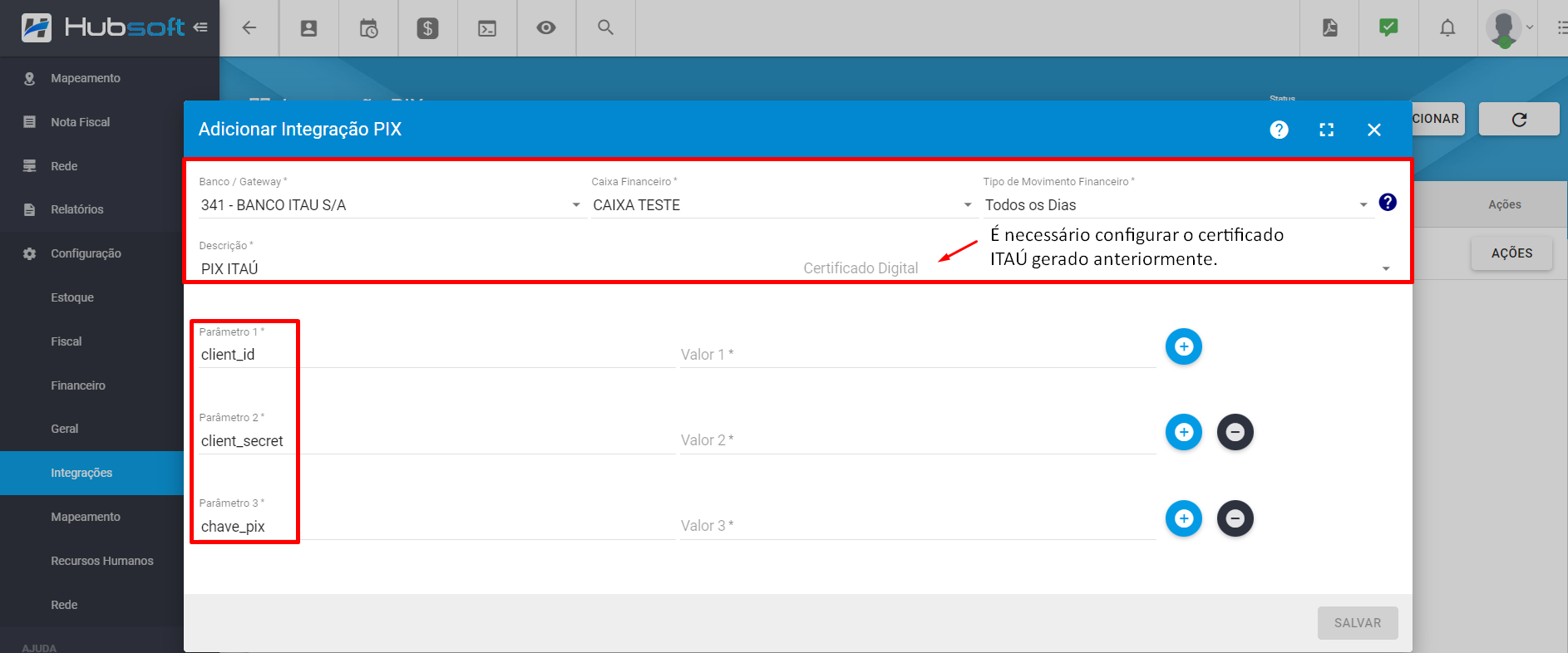1568x653 pixels.
Task: Click the Parâmetro 2 client_secret field
Action: 436,441
